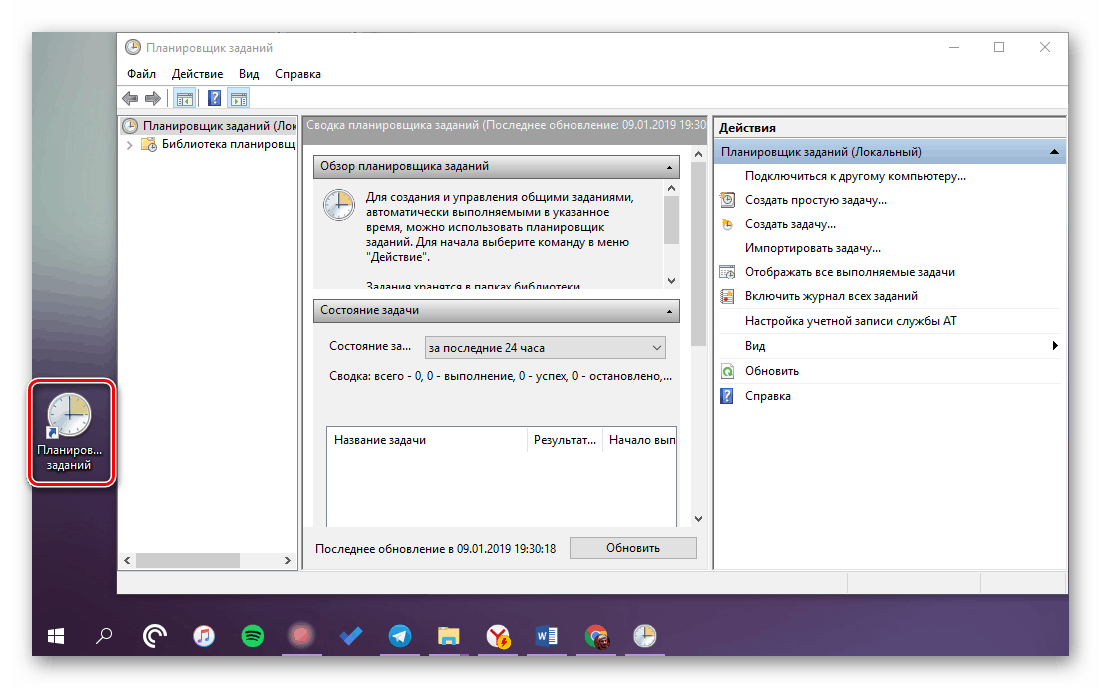Open the Вид menu in the menu bar

tap(249, 74)
